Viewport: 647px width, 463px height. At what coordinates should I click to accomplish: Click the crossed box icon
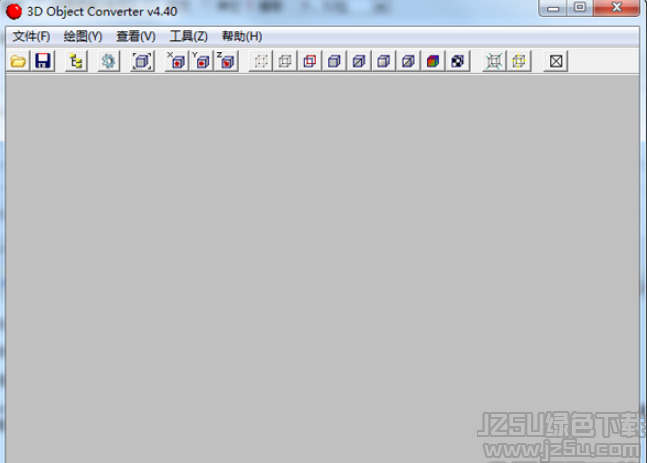click(556, 61)
